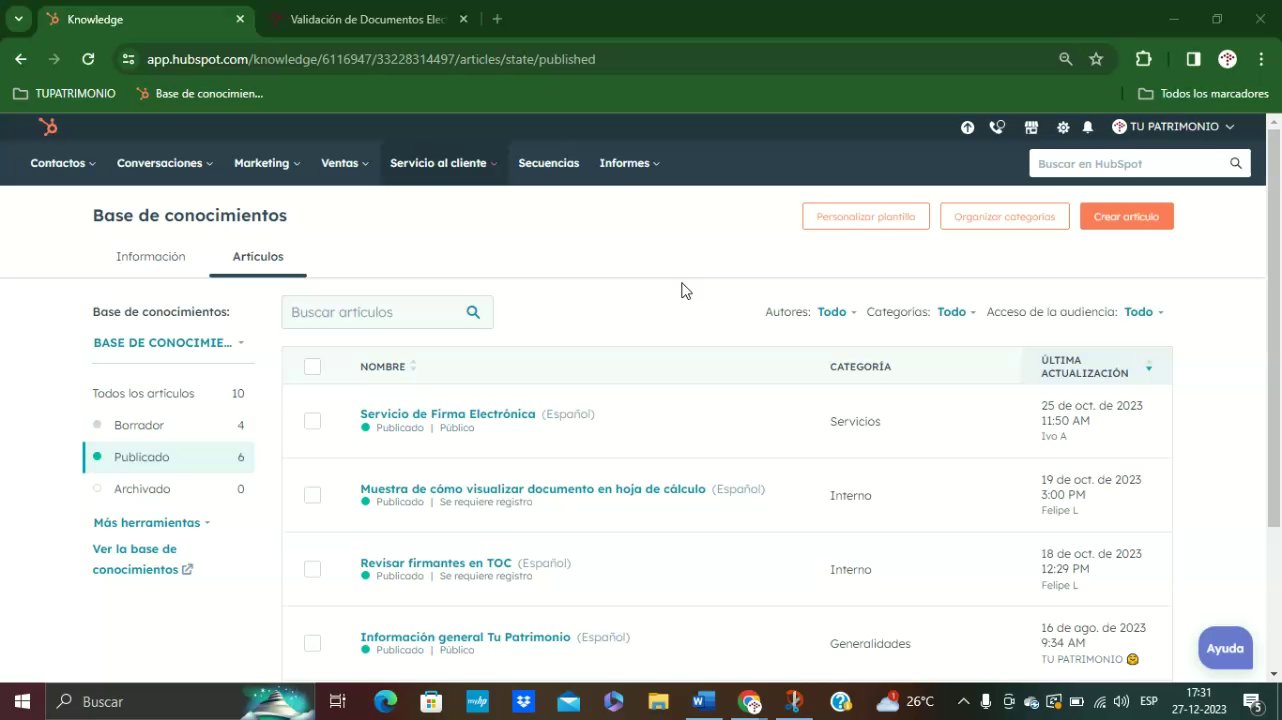Click Personalizar plantilla button
1282x720 pixels.
[866, 216]
